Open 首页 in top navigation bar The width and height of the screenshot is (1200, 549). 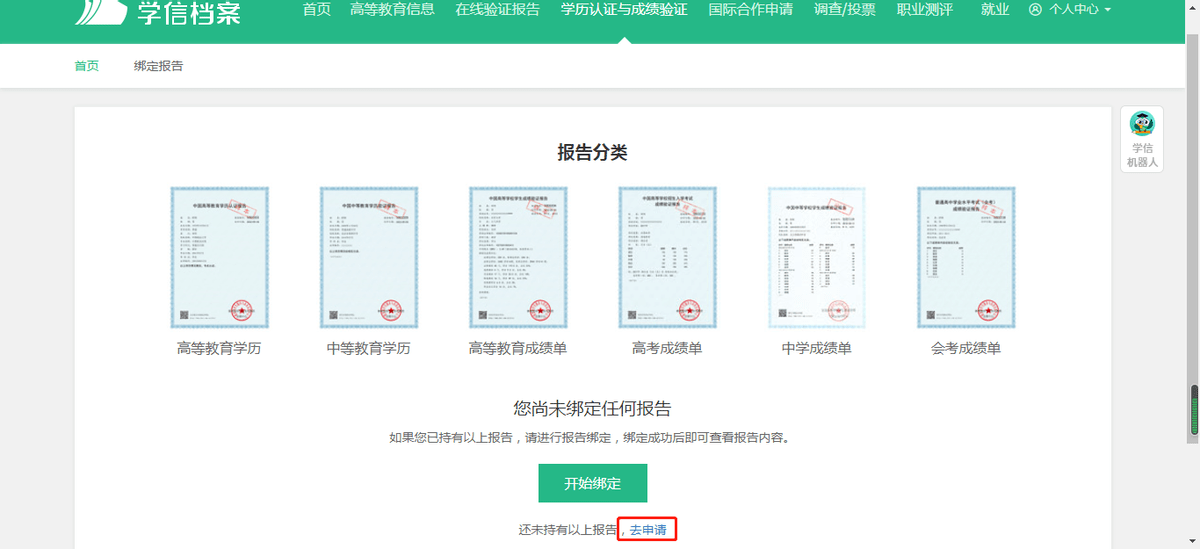[316, 10]
